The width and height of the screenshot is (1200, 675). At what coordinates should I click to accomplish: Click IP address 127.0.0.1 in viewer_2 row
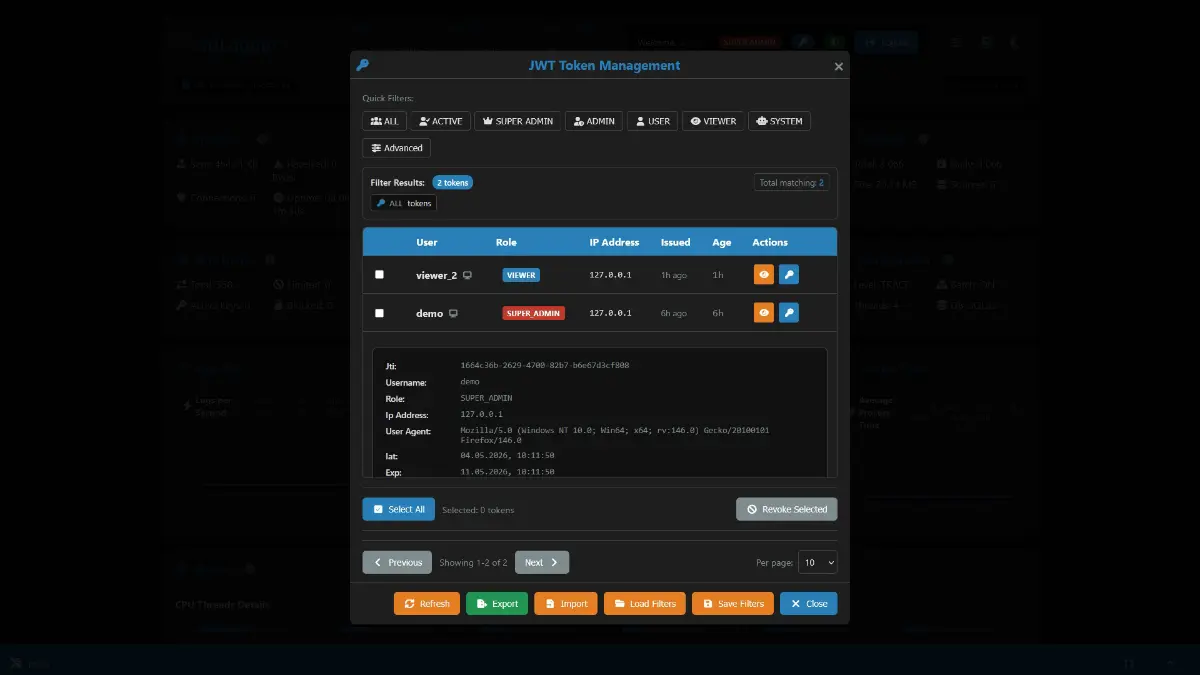click(x=610, y=275)
